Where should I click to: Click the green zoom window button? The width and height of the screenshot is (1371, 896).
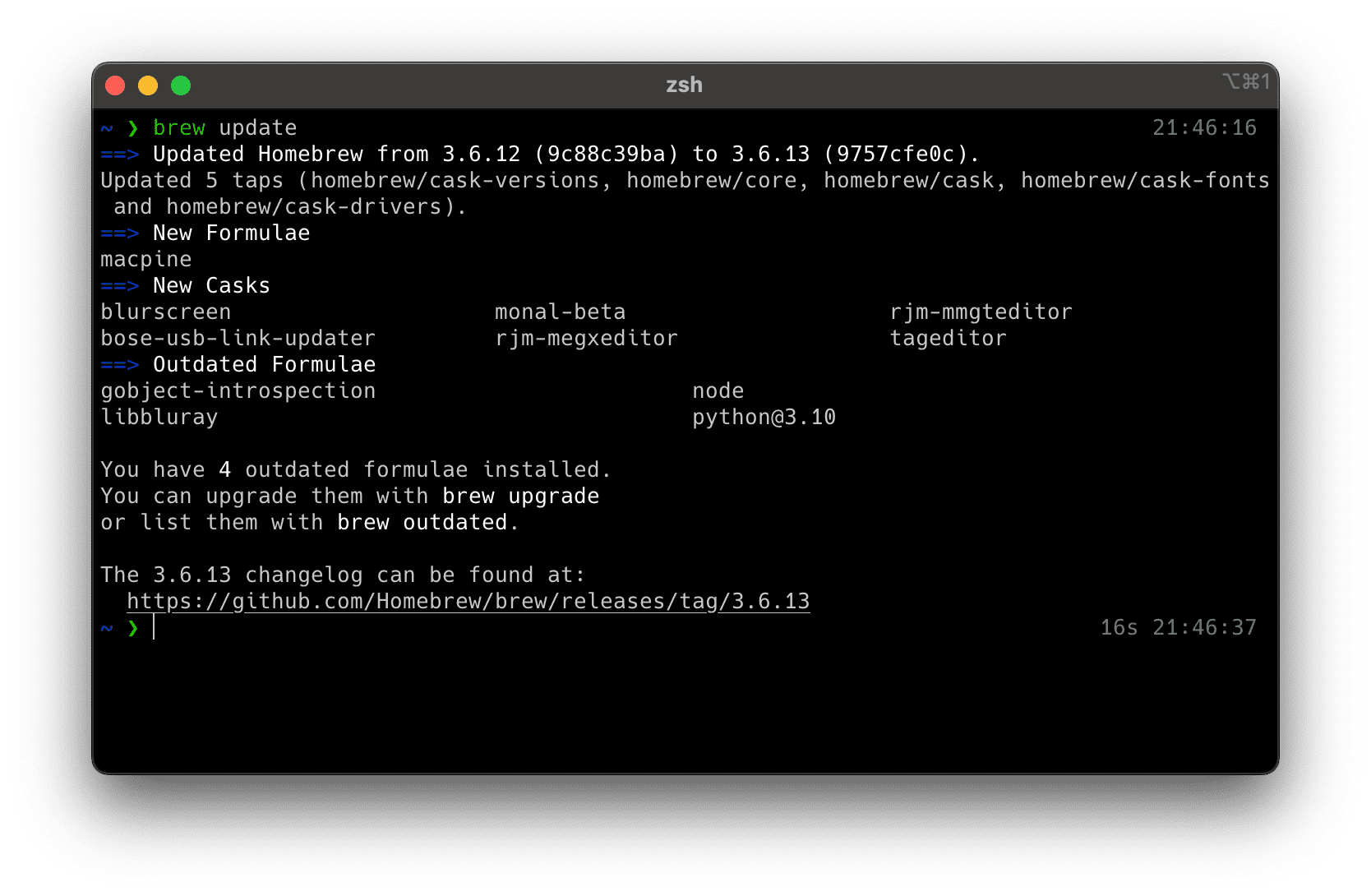click(181, 85)
